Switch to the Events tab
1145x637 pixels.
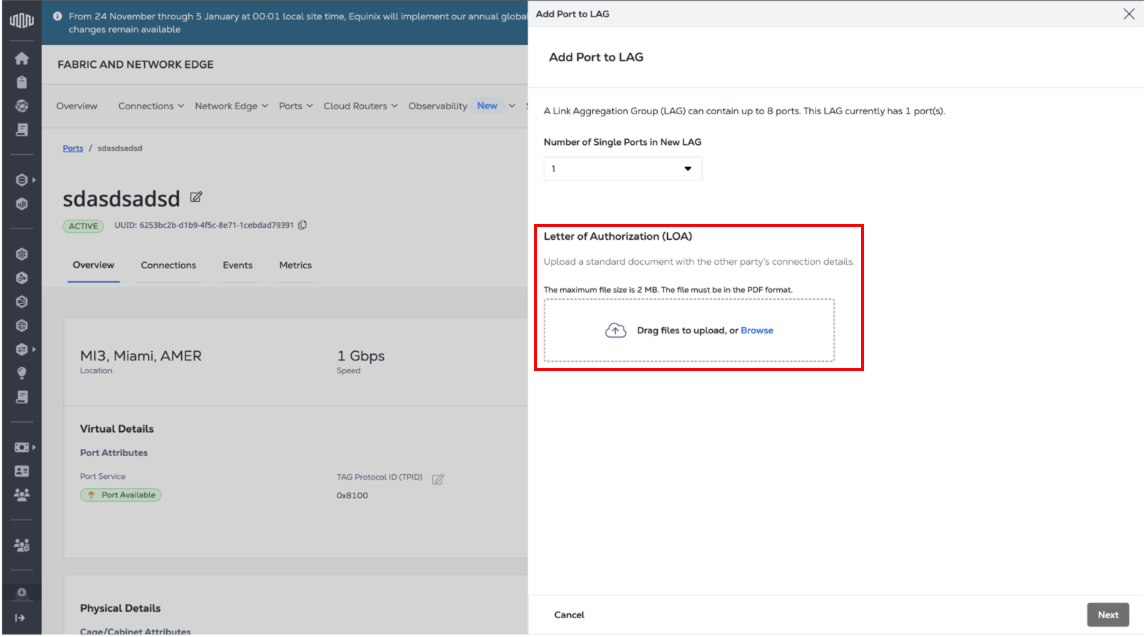click(x=237, y=266)
